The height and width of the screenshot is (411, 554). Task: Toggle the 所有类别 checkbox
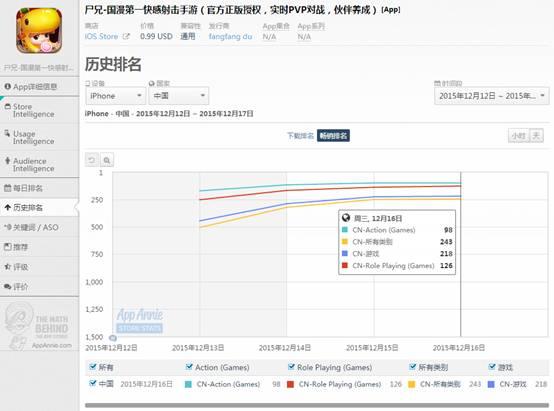coord(412,367)
